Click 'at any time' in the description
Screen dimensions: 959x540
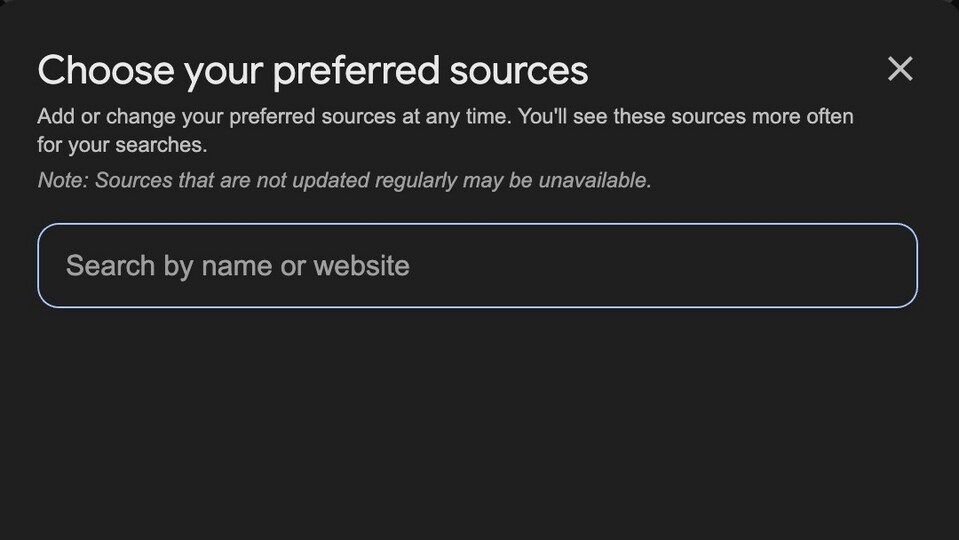456,116
